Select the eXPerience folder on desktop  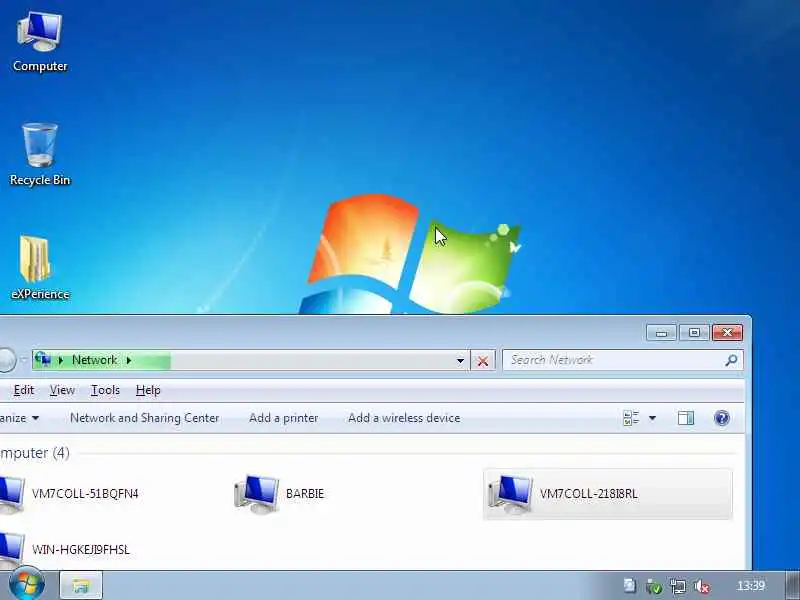pos(40,268)
